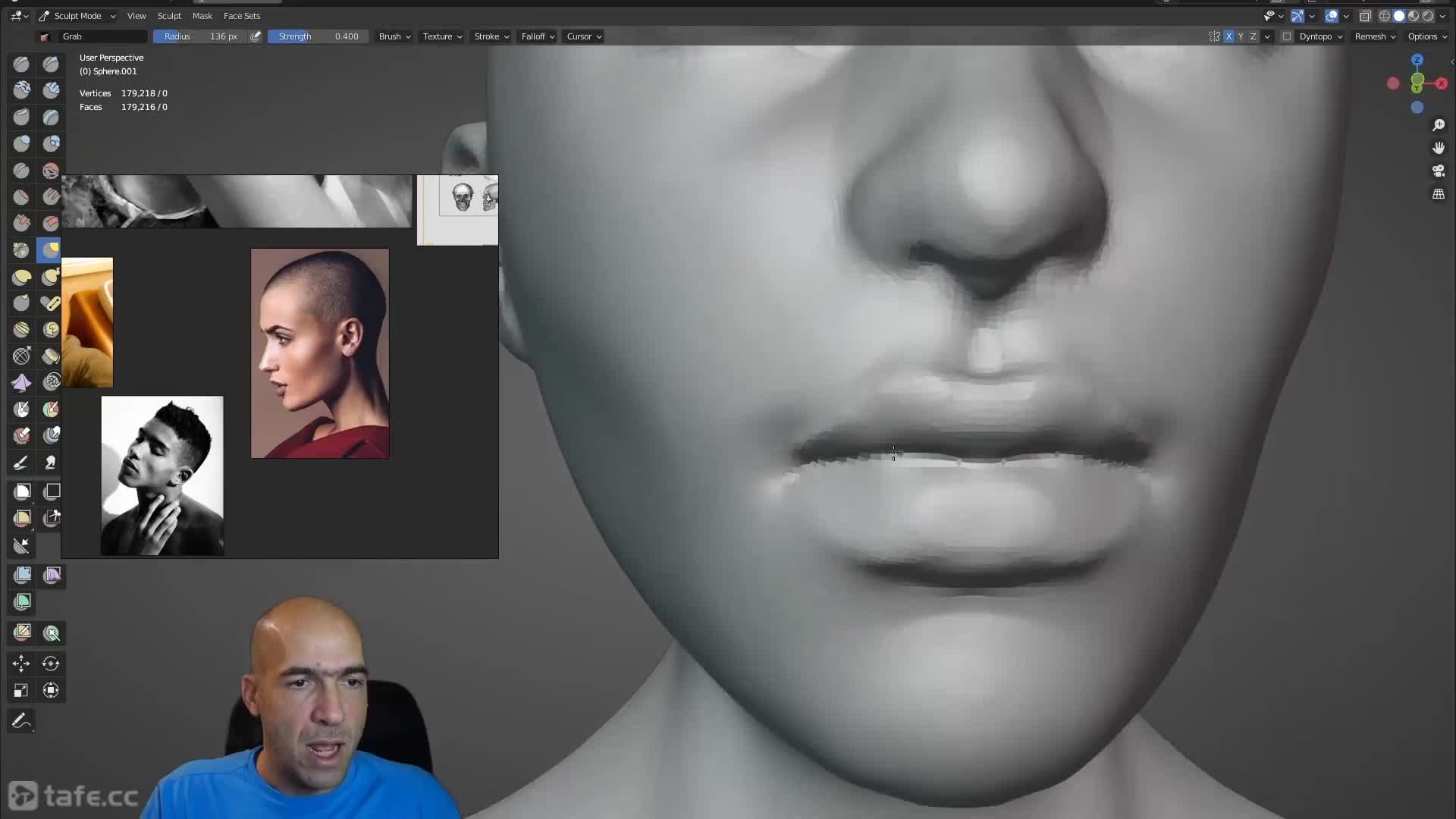Toggle viewport gizmos display
This screenshot has height=819, width=1456.
pos(1298,16)
